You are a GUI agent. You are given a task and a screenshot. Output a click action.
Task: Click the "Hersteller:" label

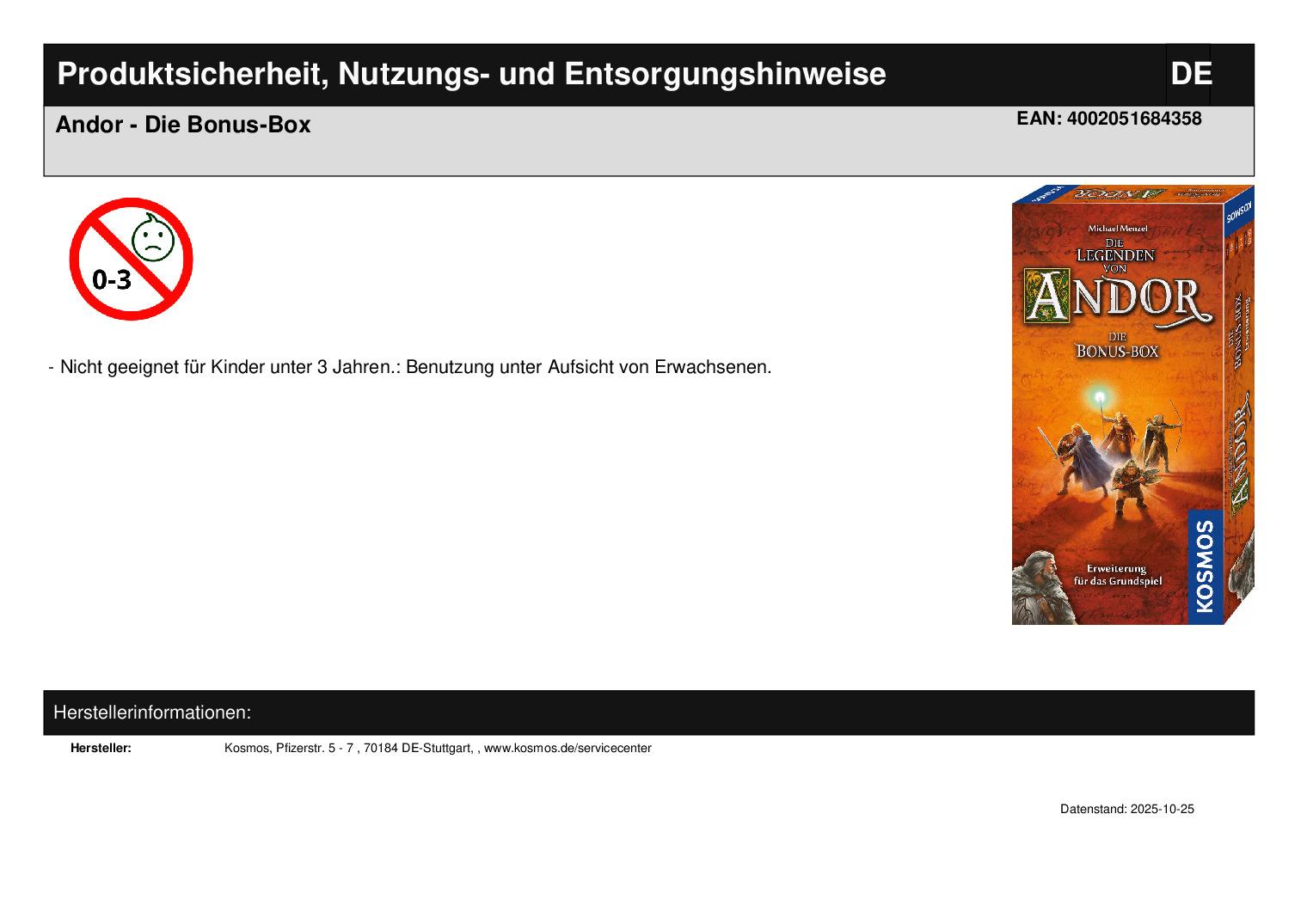pos(101,749)
